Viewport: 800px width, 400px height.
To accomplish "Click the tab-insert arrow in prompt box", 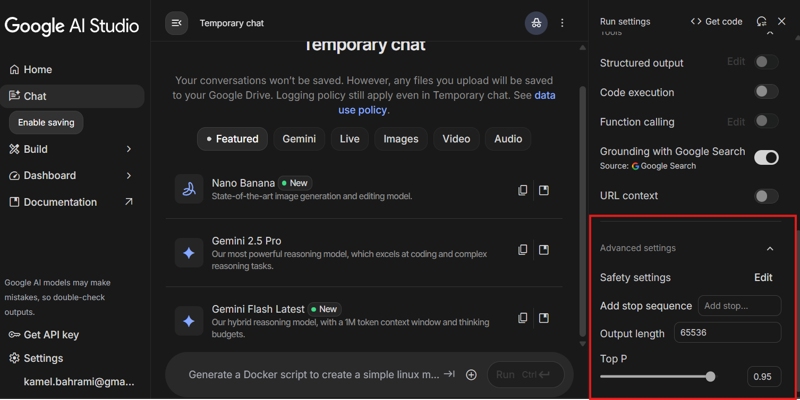I will coord(449,374).
